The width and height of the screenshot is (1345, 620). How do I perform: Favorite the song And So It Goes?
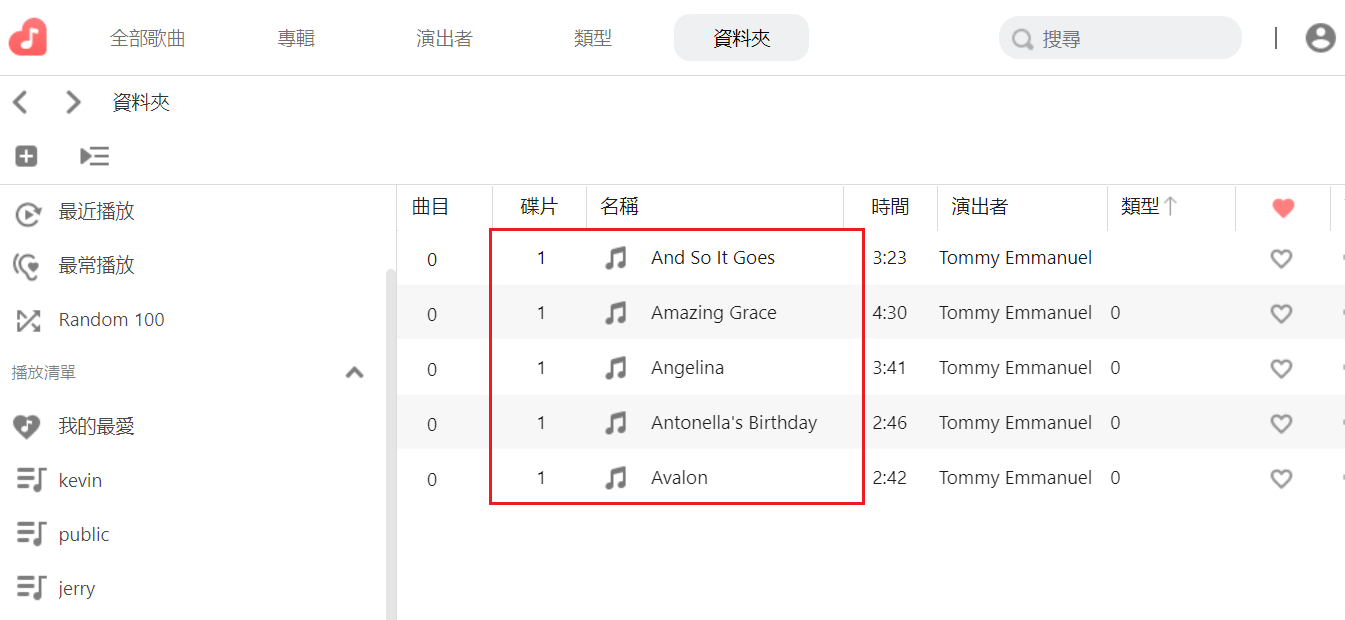1281,259
